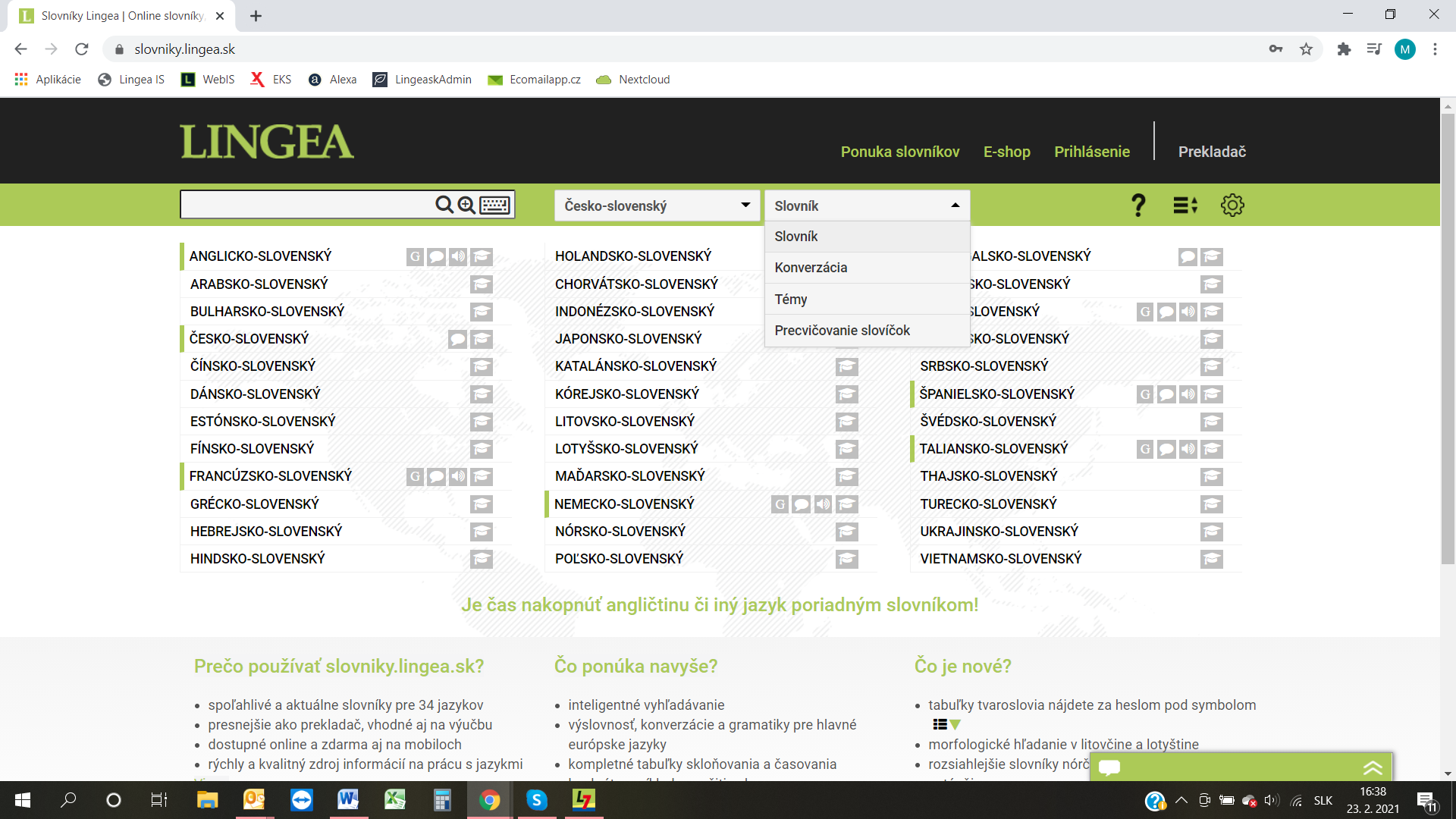Open the Česko-slovenský language dropdown
This screenshot has height=819, width=1456.
point(657,206)
